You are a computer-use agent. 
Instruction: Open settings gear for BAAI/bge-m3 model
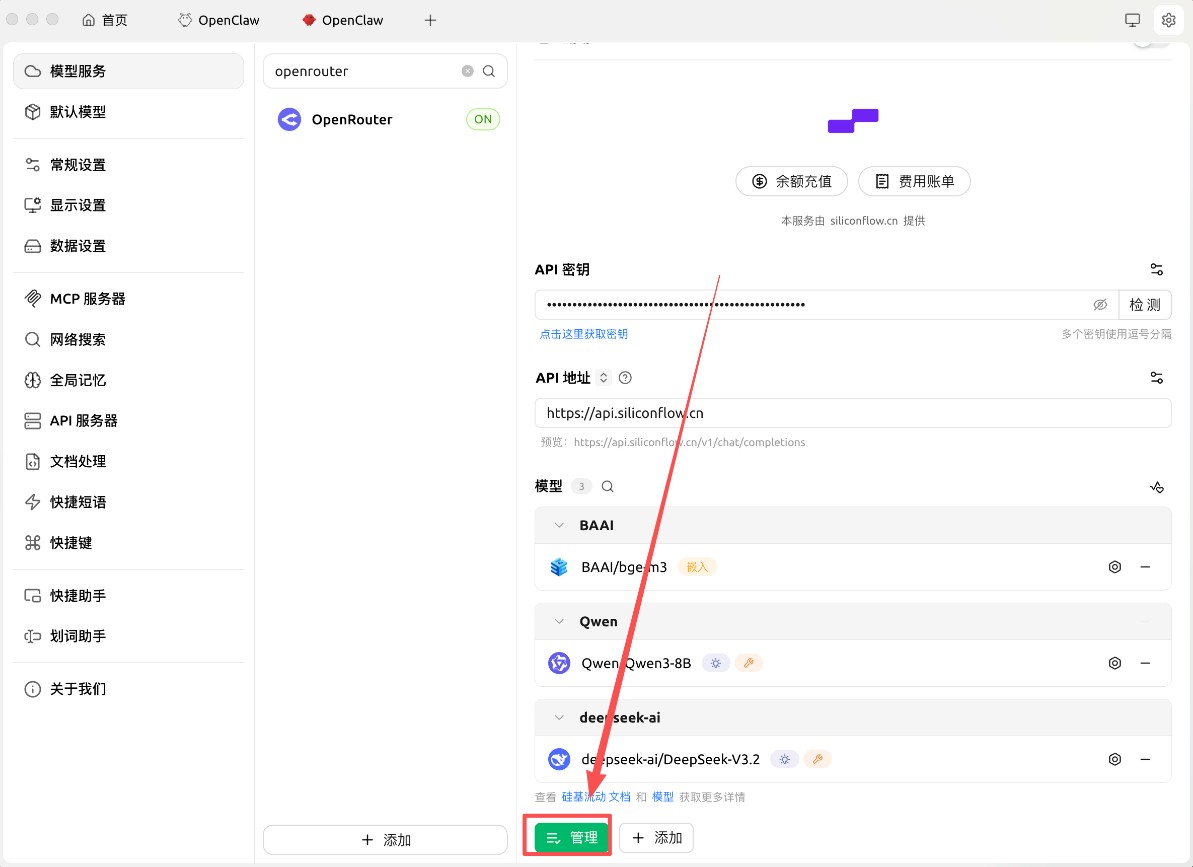[1115, 566]
